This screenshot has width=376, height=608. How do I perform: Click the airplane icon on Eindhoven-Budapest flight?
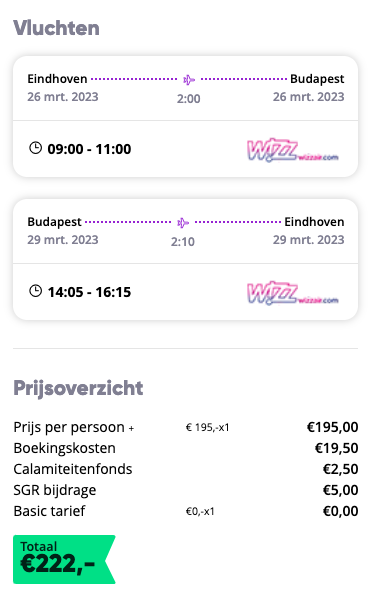[x=189, y=80]
